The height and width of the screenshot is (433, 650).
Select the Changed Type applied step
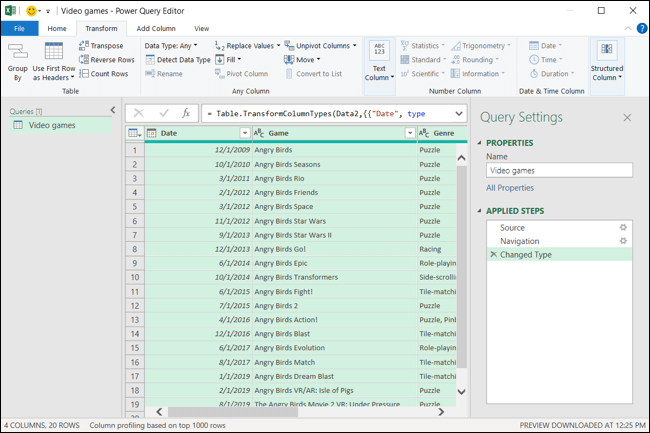click(x=559, y=254)
